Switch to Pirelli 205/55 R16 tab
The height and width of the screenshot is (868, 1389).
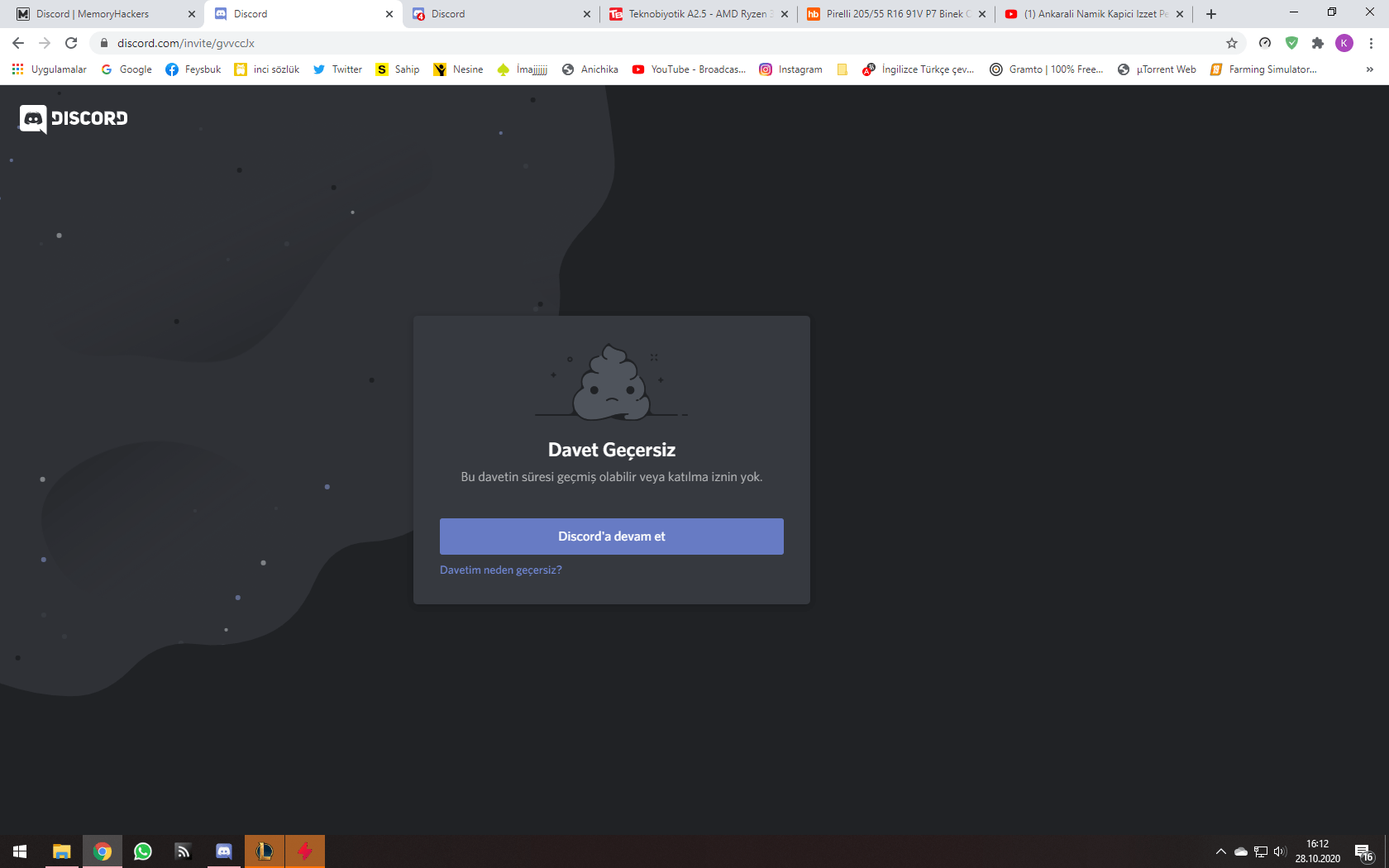tap(896, 14)
